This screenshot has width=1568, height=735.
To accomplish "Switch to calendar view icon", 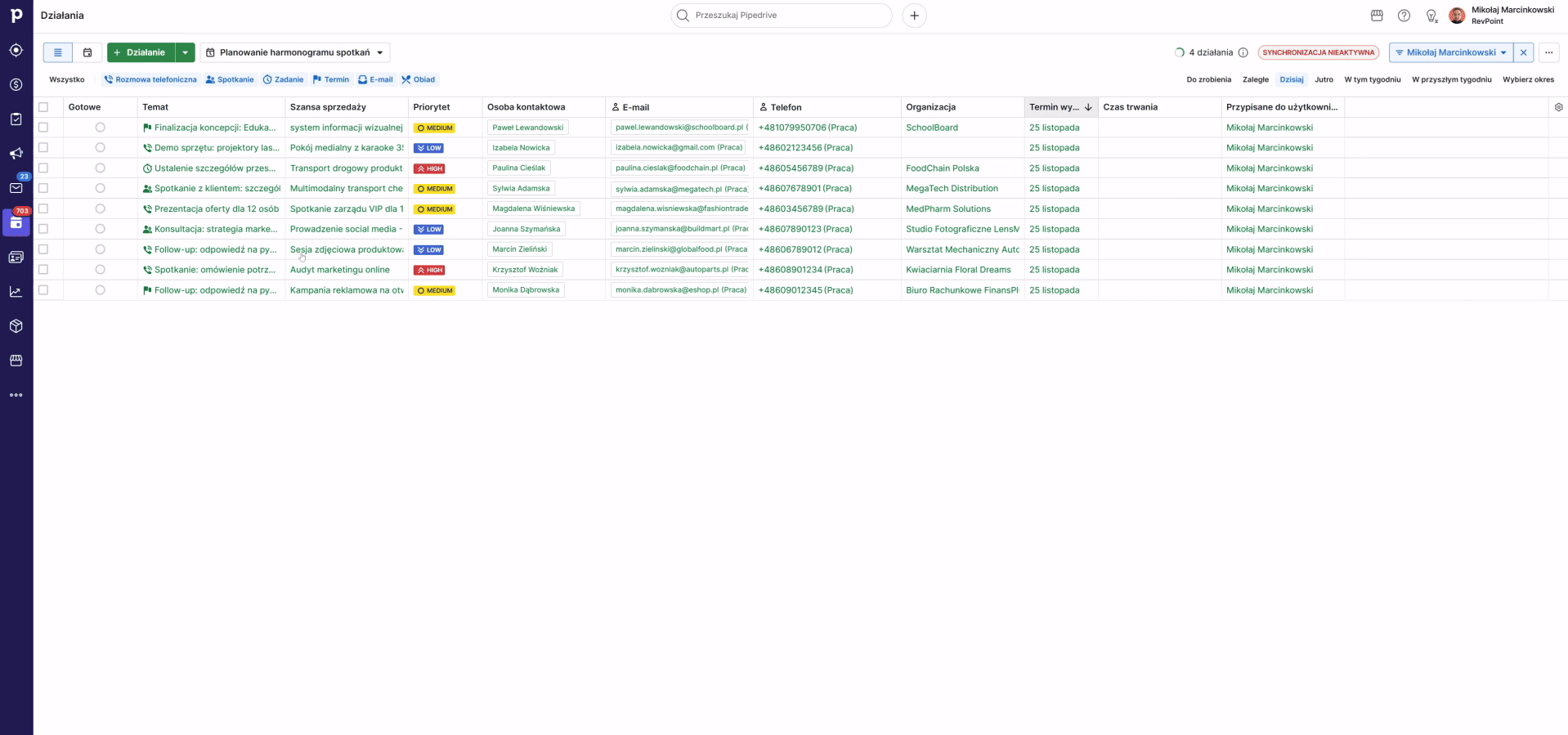I will click(x=87, y=52).
